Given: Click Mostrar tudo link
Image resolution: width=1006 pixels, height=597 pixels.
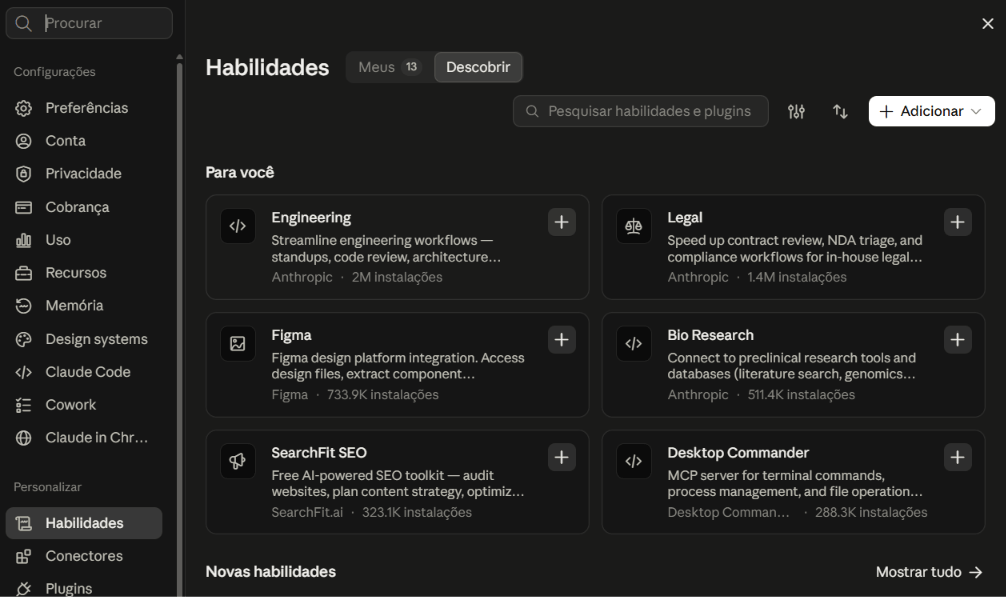Looking at the screenshot, I should [930, 572].
